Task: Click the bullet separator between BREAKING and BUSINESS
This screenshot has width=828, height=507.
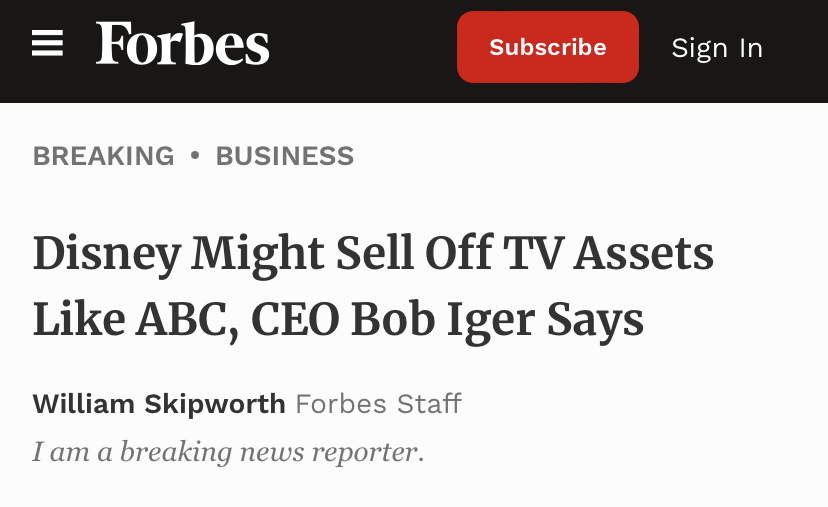Action: tap(195, 156)
